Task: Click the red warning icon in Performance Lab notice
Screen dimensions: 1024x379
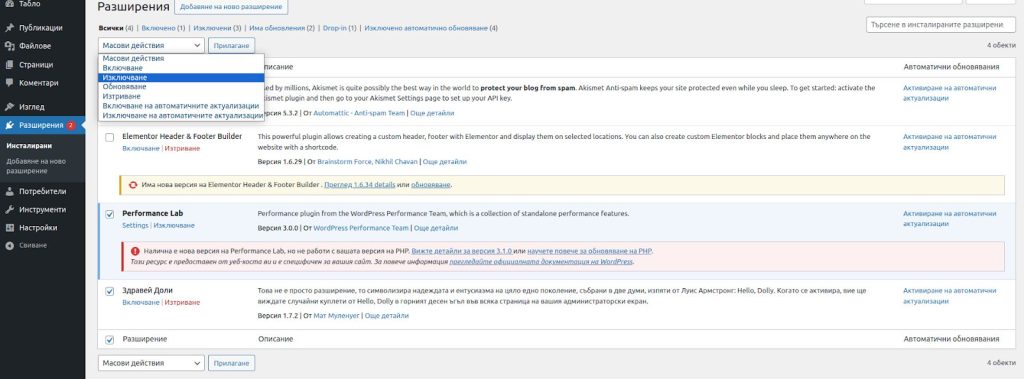Action: pos(135,251)
